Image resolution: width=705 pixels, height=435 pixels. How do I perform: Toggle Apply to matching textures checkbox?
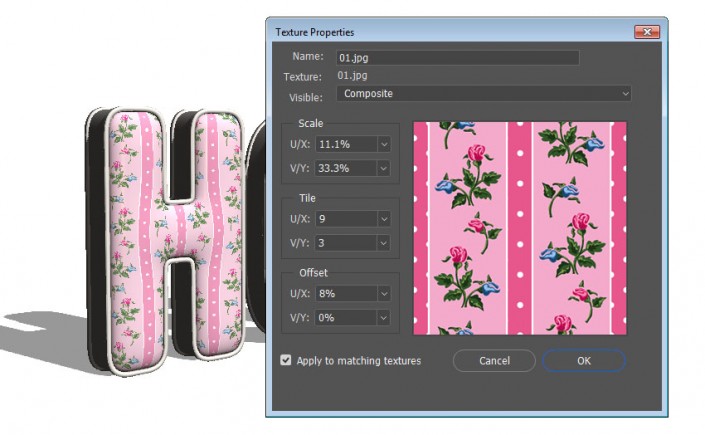(x=287, y=360)
